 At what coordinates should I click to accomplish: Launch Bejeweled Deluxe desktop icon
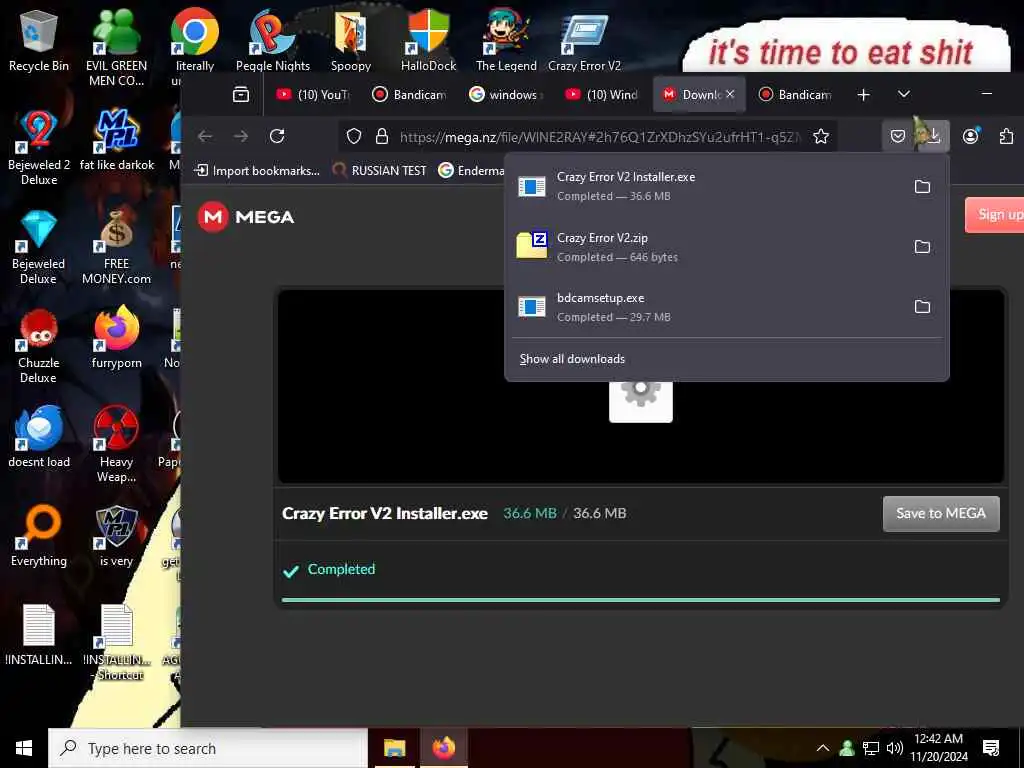[39, 246]
